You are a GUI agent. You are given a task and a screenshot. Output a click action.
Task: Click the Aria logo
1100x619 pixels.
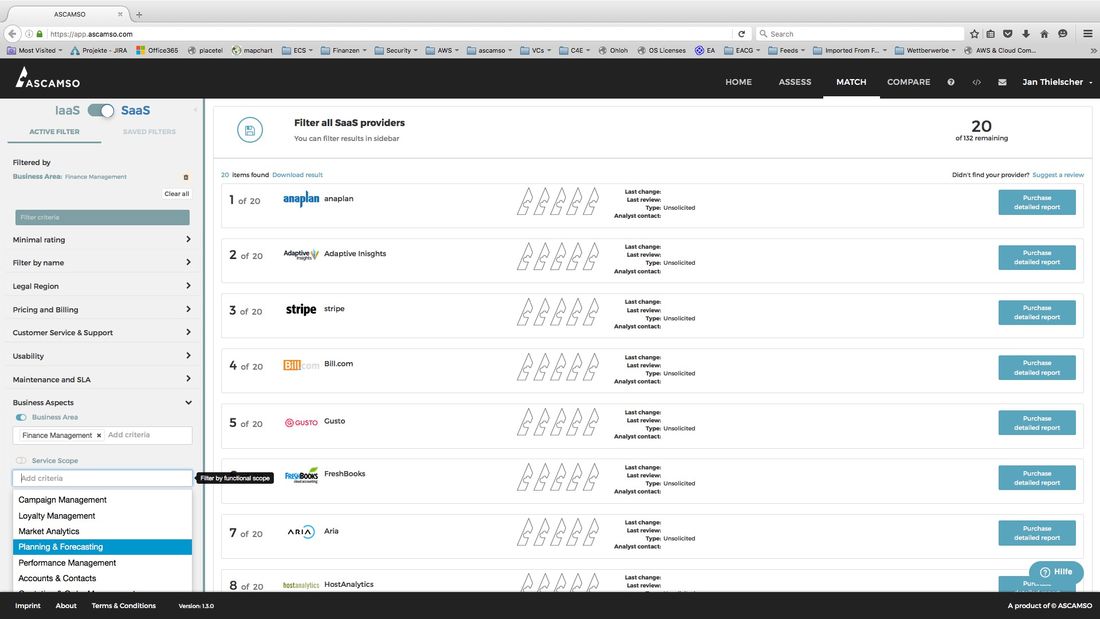point(301,532)
